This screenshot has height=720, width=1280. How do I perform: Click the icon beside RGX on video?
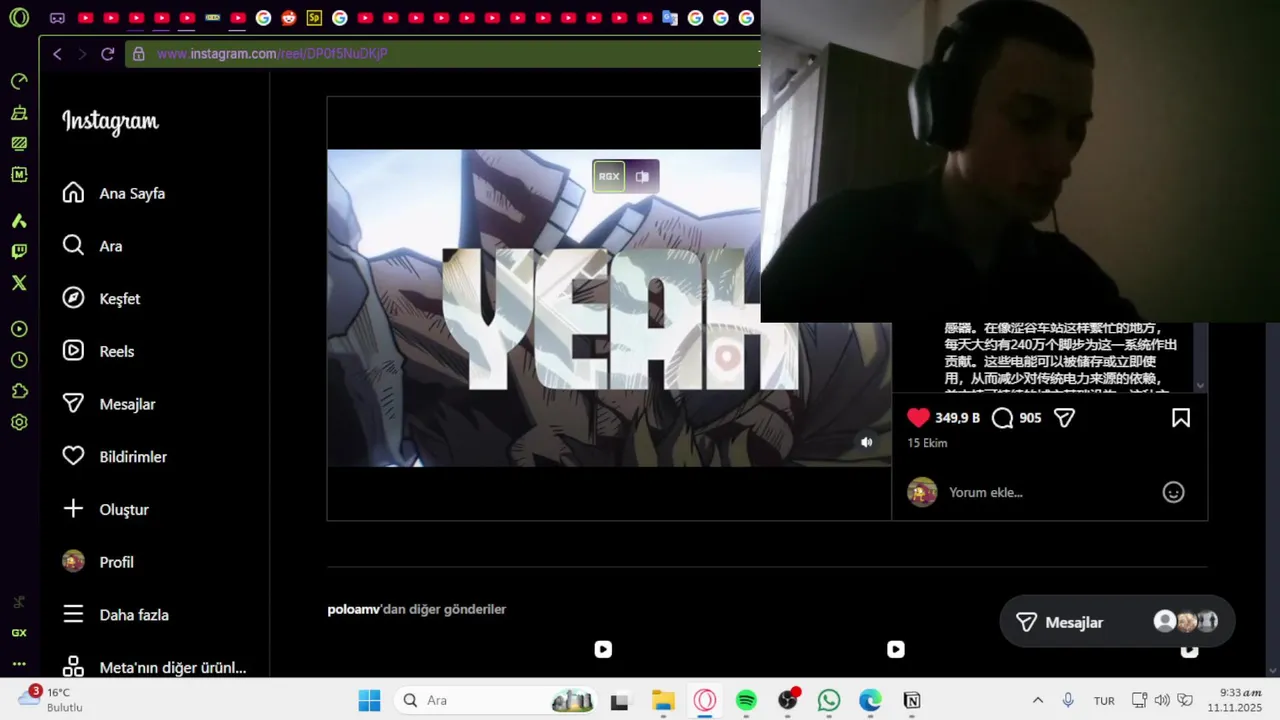click(x=642, y=176)
